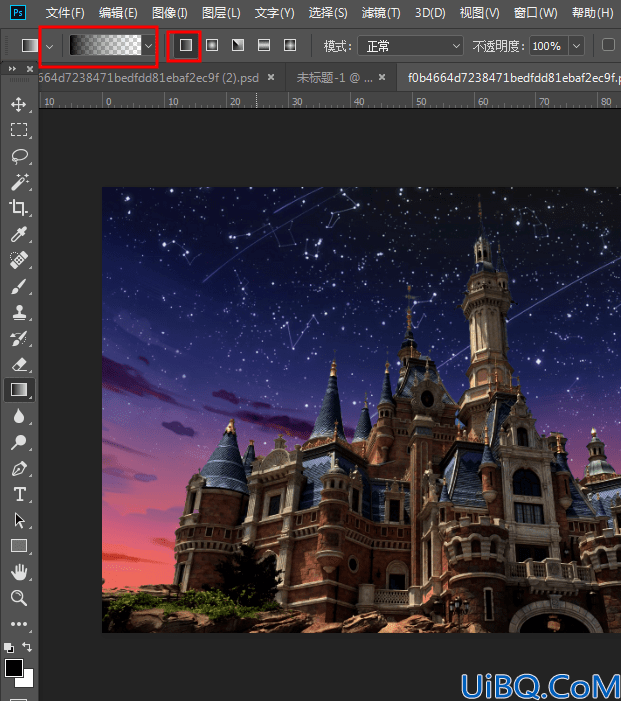
Task: Open the 选择(S) menu
Action: [x=328, y=13]
